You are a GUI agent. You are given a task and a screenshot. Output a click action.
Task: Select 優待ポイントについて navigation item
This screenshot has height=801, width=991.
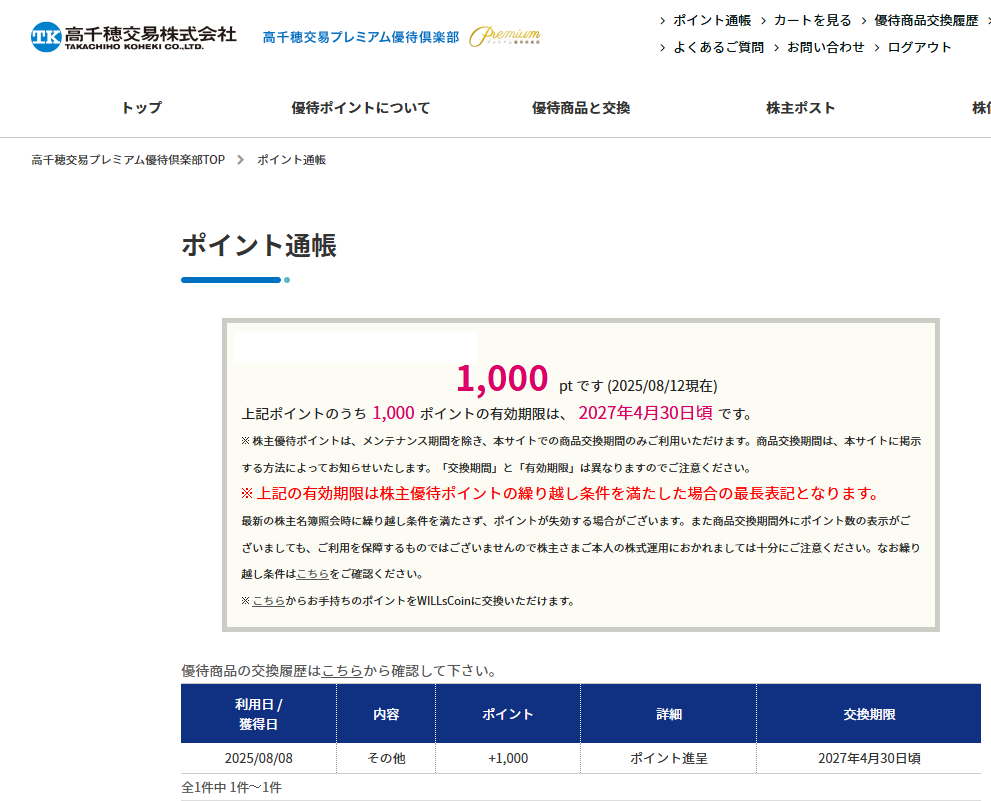point(361,108)
